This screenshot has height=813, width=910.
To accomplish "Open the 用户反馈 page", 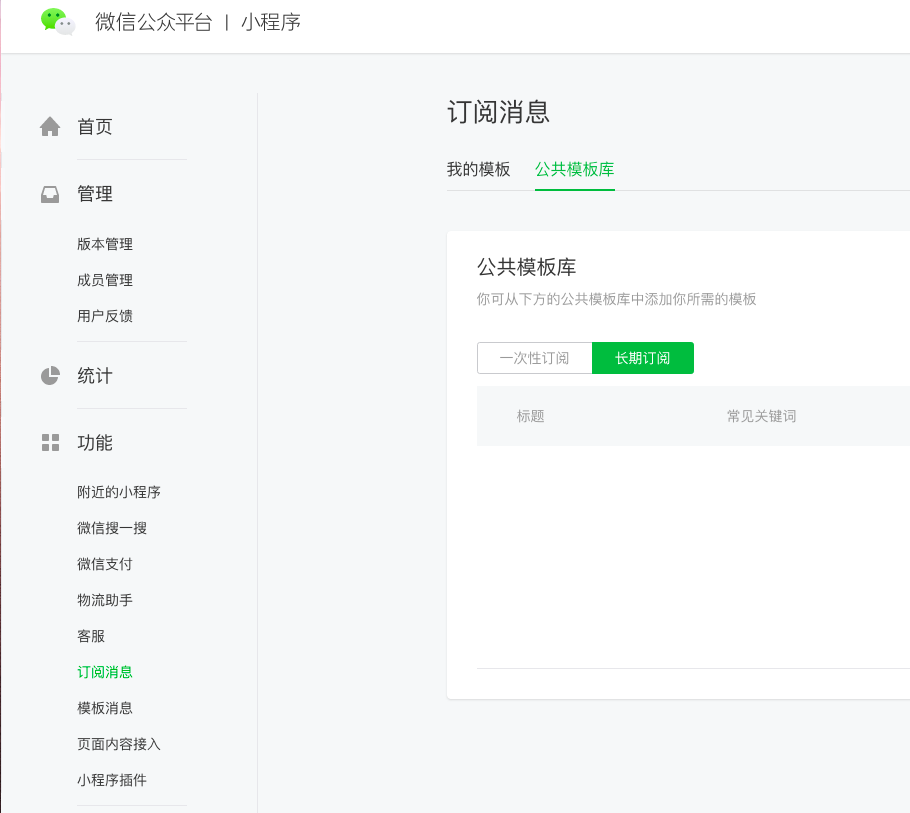I will pos(105,316).
